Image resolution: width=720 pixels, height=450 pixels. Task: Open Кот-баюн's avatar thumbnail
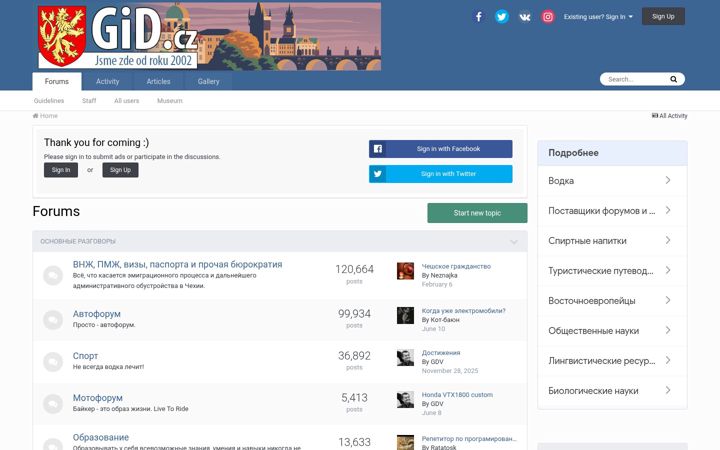coord(405,315)
